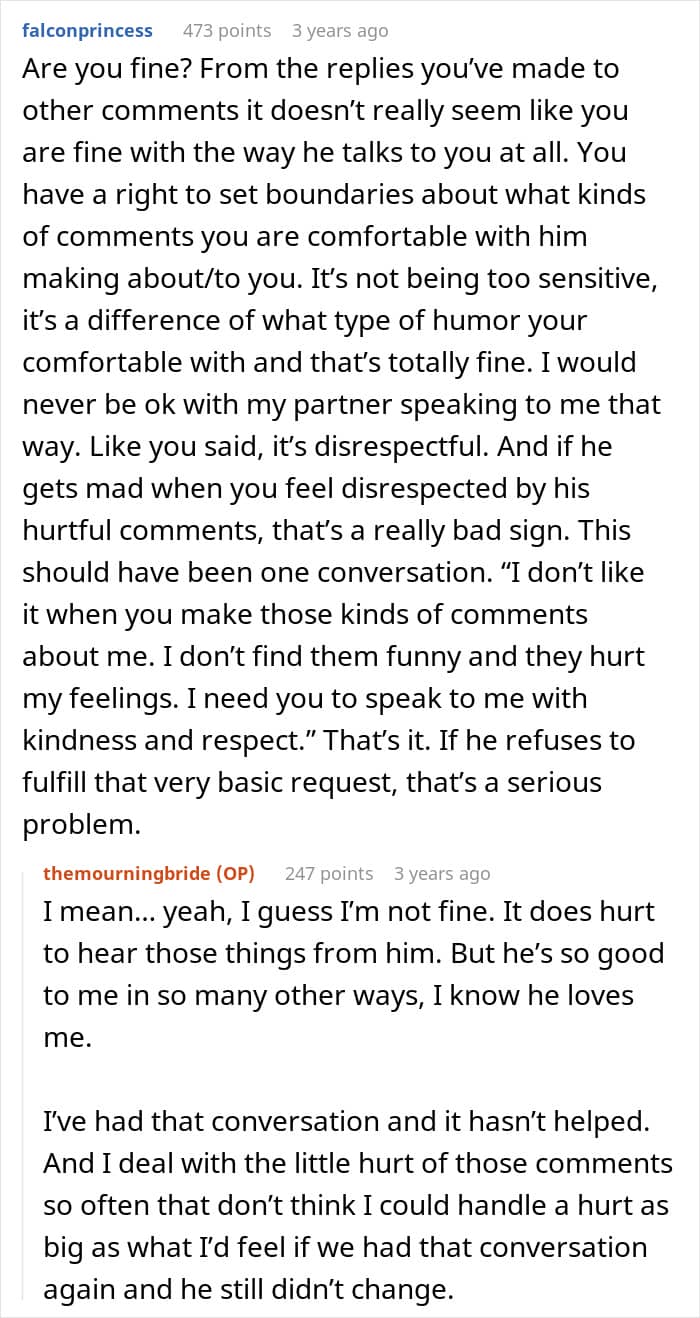Click the last line "again and he still didn't change."
Image resolution: width=700 pixels, height=1318 pixels.
(x=248, y=1289)
